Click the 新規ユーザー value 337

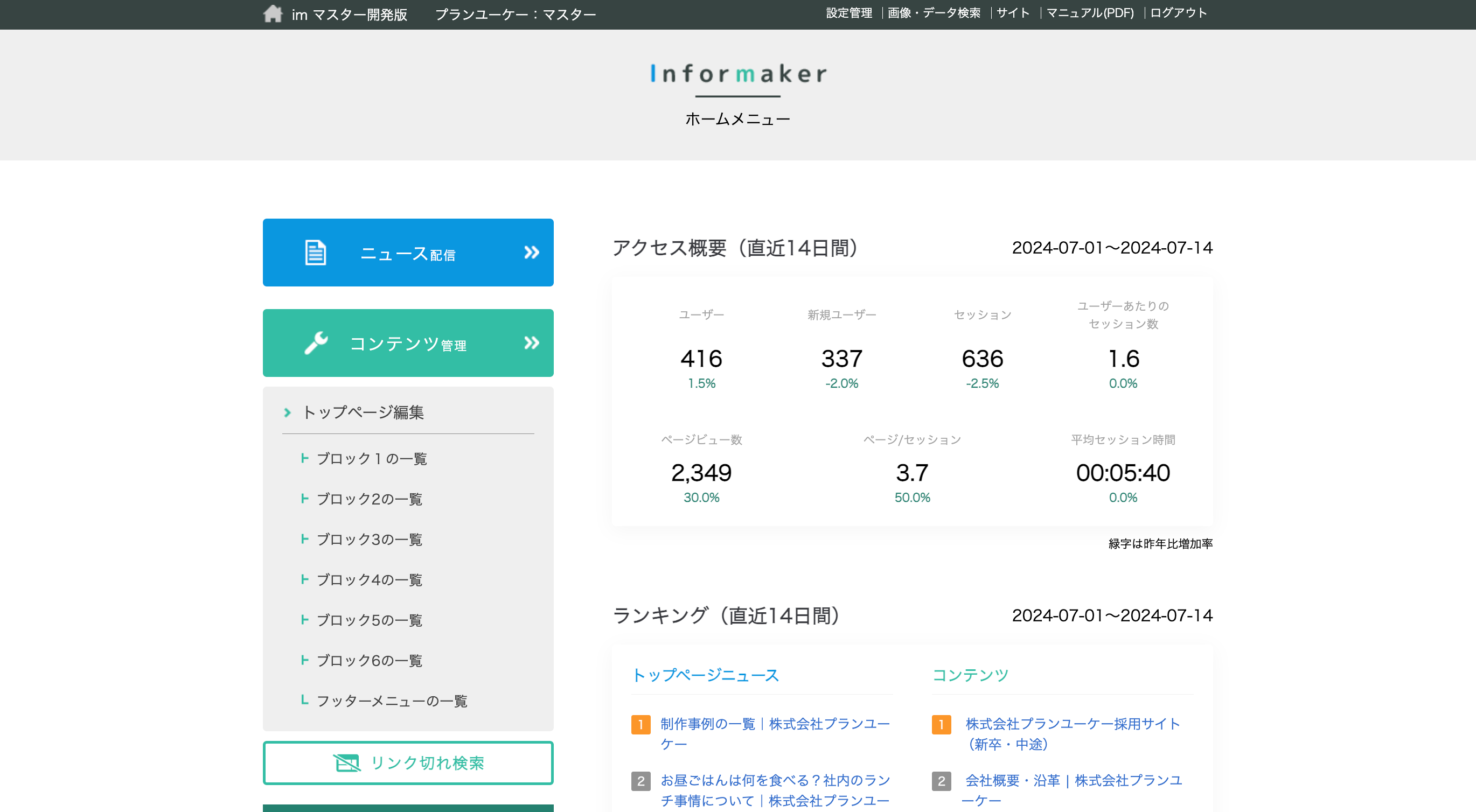tap(842, 359)
